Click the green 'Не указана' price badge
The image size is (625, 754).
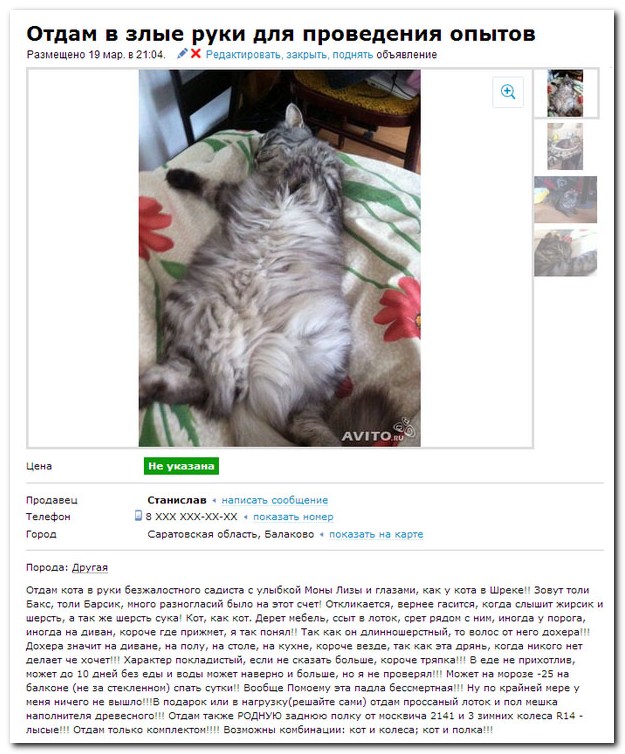[x=181, y=466]
